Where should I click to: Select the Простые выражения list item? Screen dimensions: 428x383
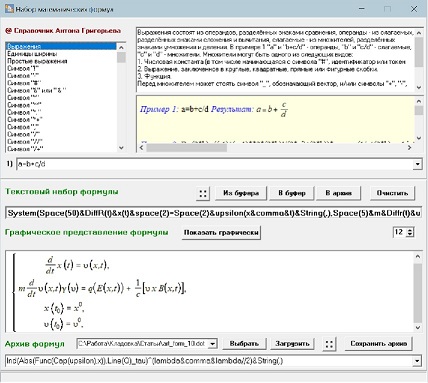click(61, 61)
